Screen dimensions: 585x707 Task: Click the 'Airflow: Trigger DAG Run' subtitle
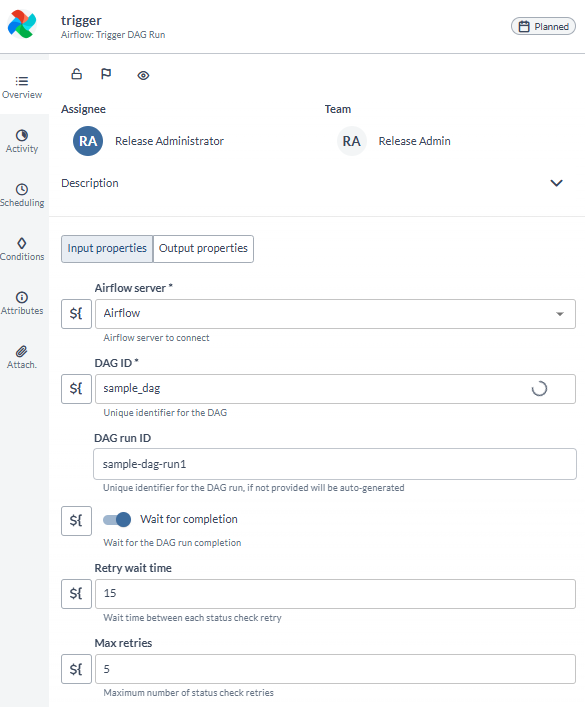(x=113, y=35)
